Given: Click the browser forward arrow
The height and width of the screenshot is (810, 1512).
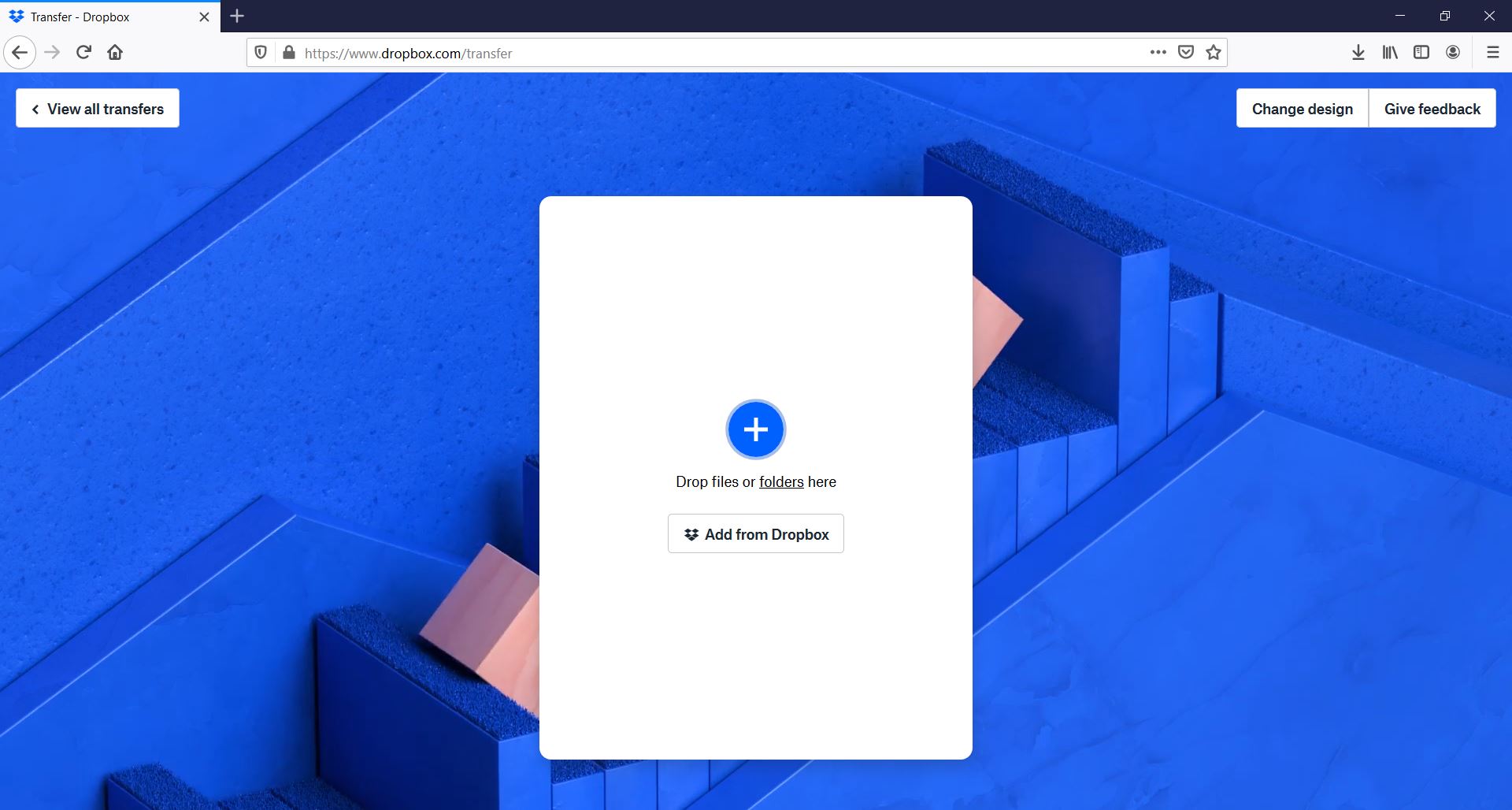Looking at the screenshot, I should pos(52,53).
